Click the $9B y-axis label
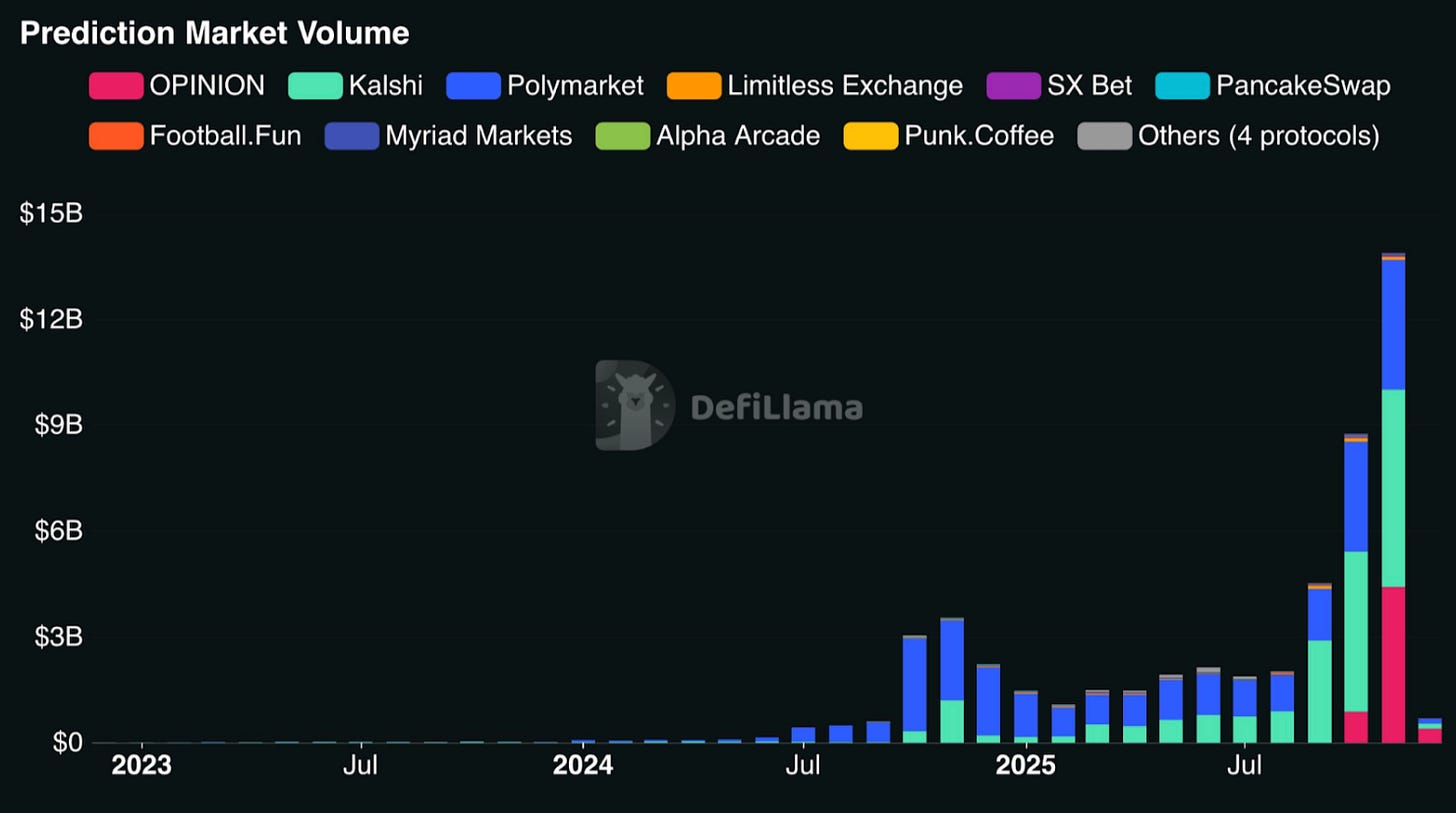This screenshot has height=813, width=1456. pyautogui.click(x=57, y=426)
